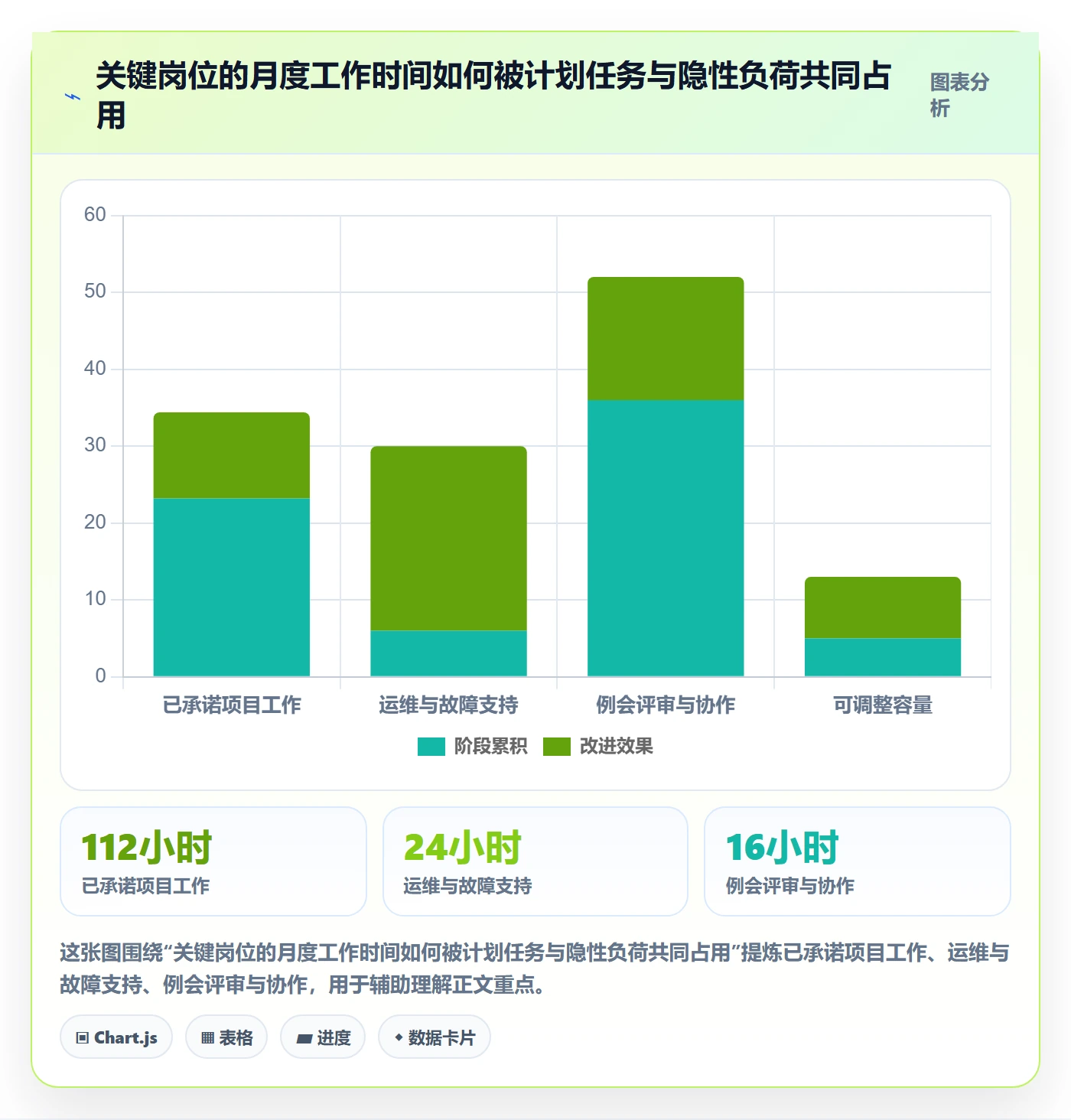Click the description paragraph starting 这张图围绕
1071x1120 pixels.
point(535,969)
